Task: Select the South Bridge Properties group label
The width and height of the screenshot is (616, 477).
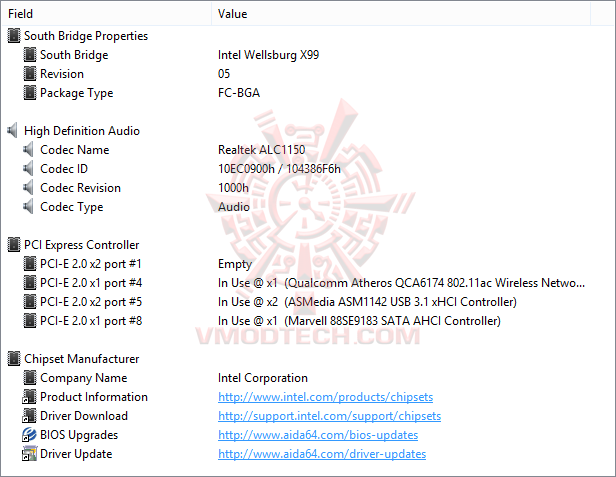Action: [x=86, y=36]
